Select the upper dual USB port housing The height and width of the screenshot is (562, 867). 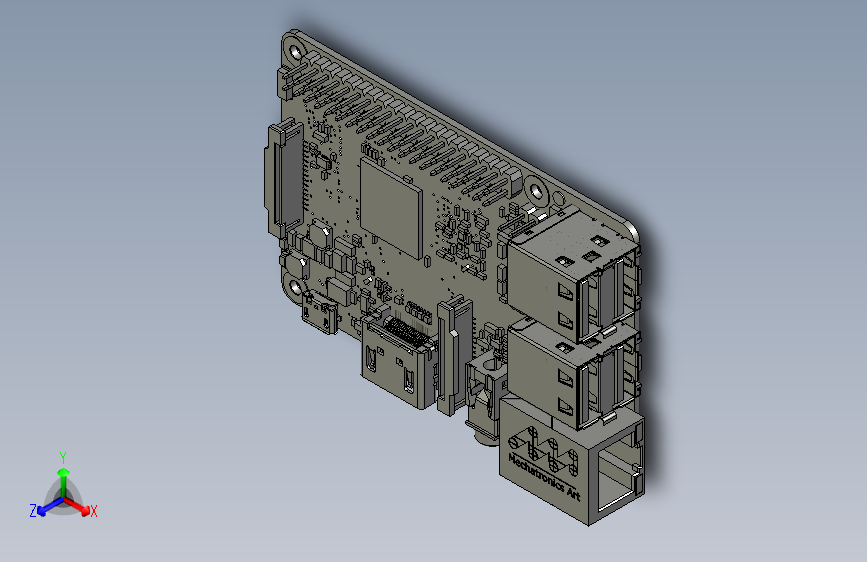pyautogui.click(x=573, y=275)
